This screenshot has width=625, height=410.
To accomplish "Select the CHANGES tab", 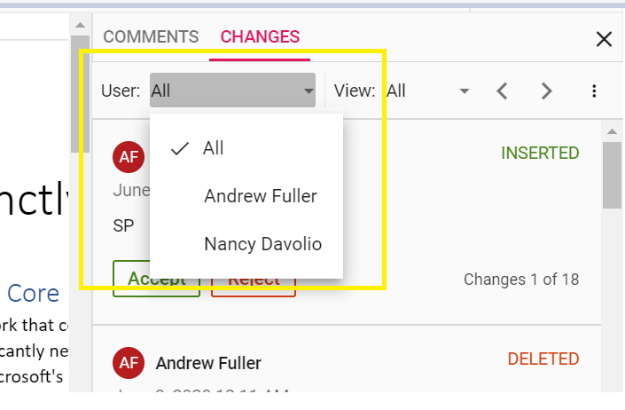I will point(260,37).
